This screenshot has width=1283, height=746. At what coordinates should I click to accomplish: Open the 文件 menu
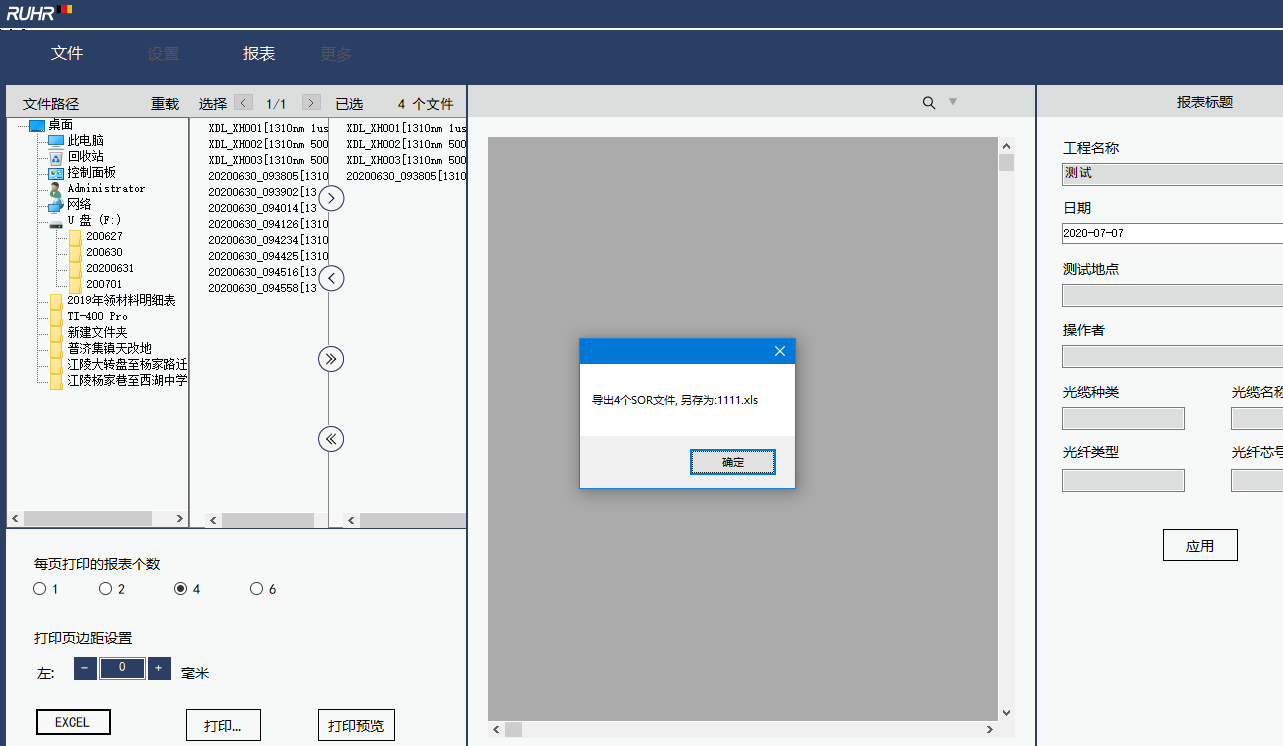coord(67,54)
